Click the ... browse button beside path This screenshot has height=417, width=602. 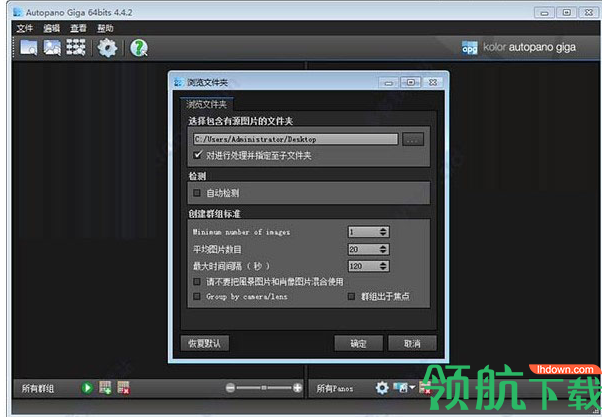coord(413,139)
